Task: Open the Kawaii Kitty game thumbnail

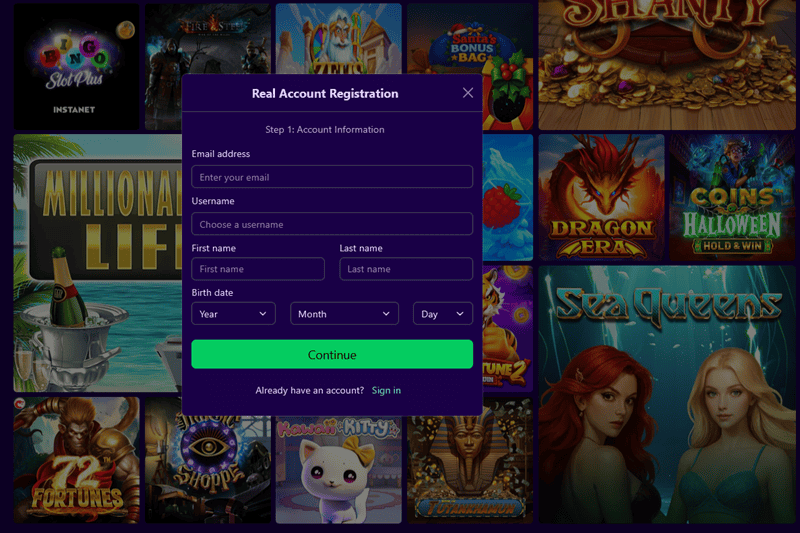Action: [x=338, y=470]
